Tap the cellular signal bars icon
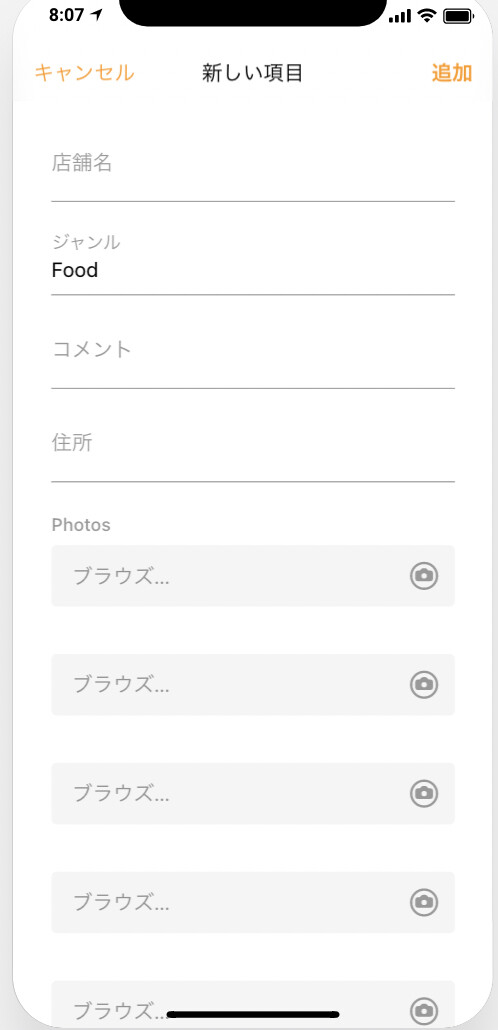Image resolution: width=498 pixels, height=1030 pixels. tap(400, 16)
